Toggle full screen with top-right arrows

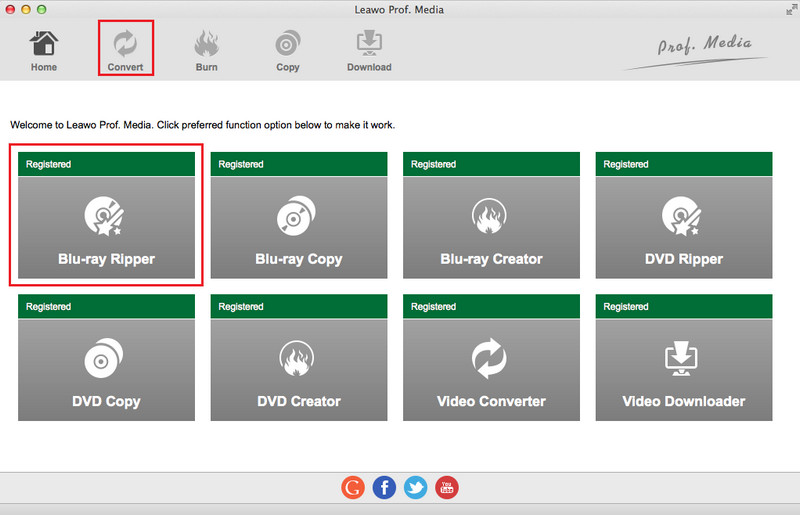click(x=791, y=9)
